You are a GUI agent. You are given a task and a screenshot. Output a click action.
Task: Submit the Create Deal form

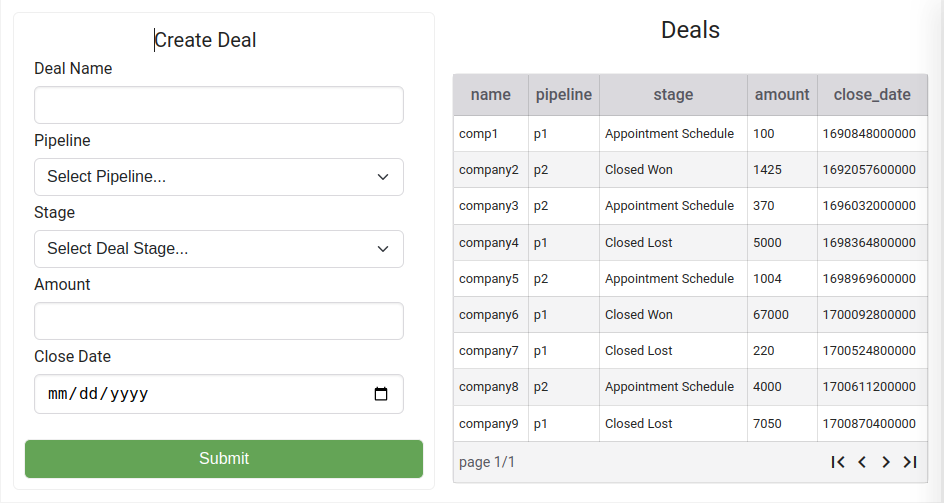tap(224, 458)
